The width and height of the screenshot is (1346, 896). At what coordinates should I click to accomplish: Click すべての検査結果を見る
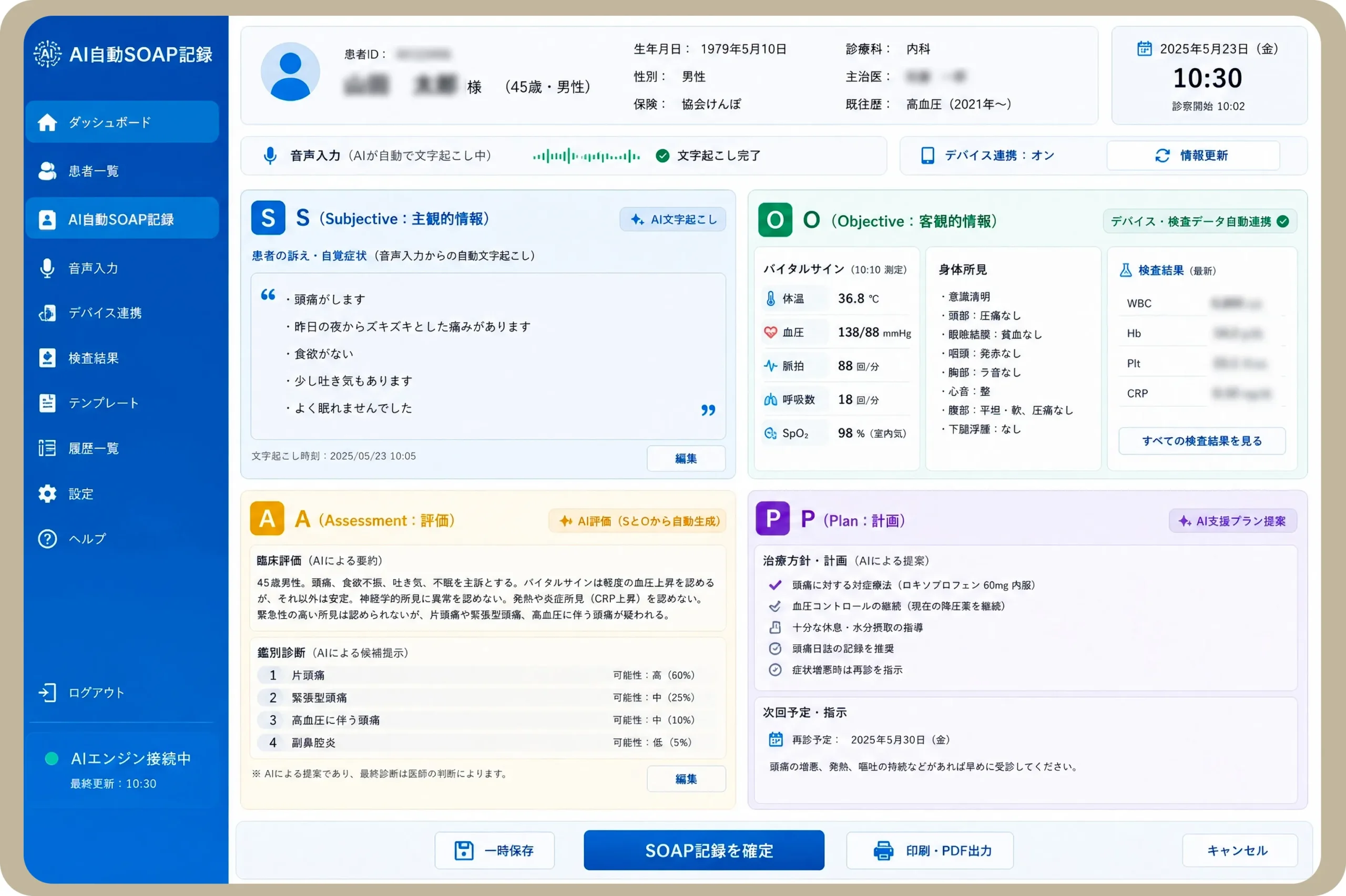[1202, 441]
